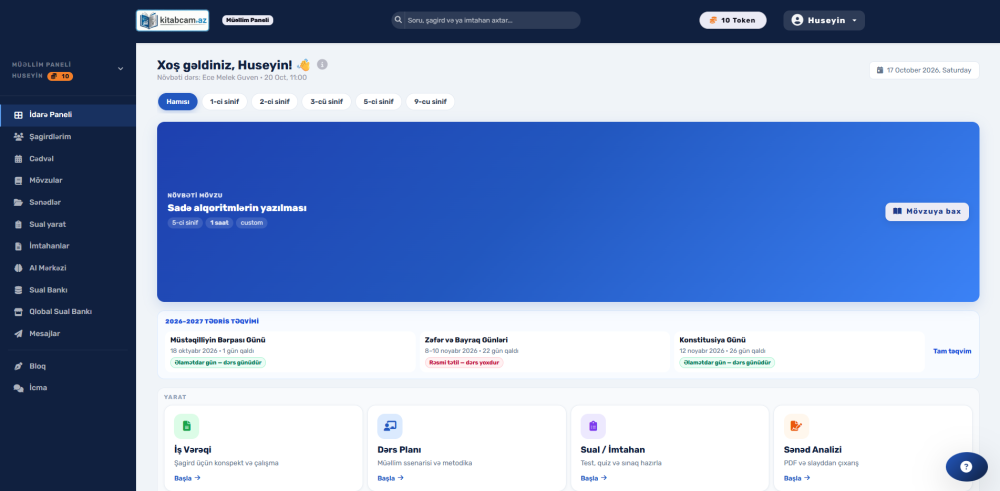This screenshot has height=491, width=1000.
Task: Click the AI Mərkəzi brain icon
Action: point(18,268)
